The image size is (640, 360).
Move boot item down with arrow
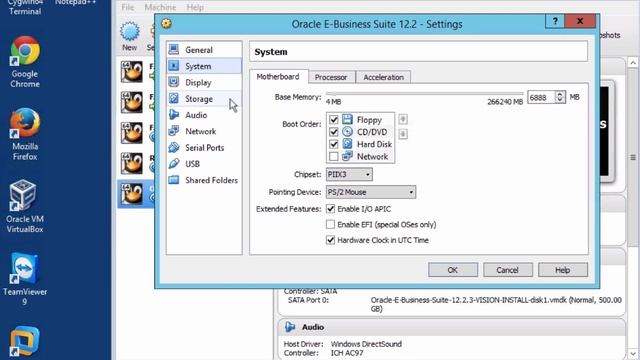click(x=403, y=134)
